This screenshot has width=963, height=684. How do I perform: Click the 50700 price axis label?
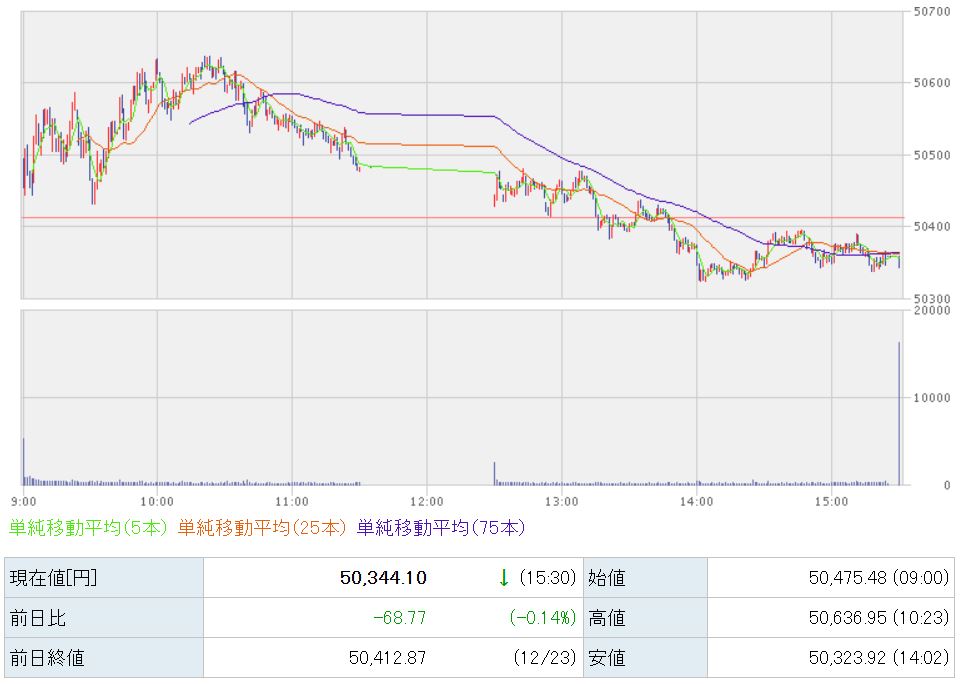[931, 12]
